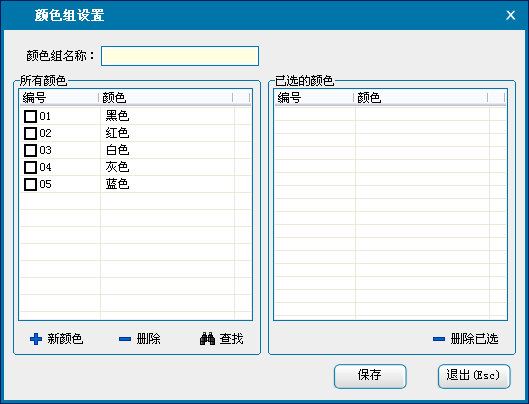529x404 pixels.
Task: Focus the 颜色组名称 input field
Action: click(x=180, y=56)
